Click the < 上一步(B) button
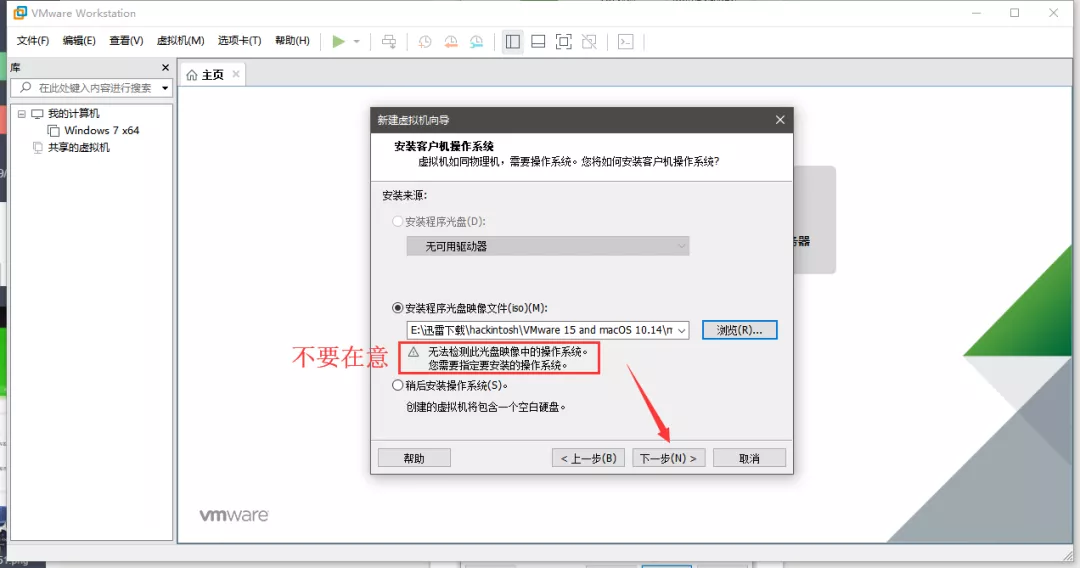Viewport: 1080px width, 568px height. tap(588, 458)
